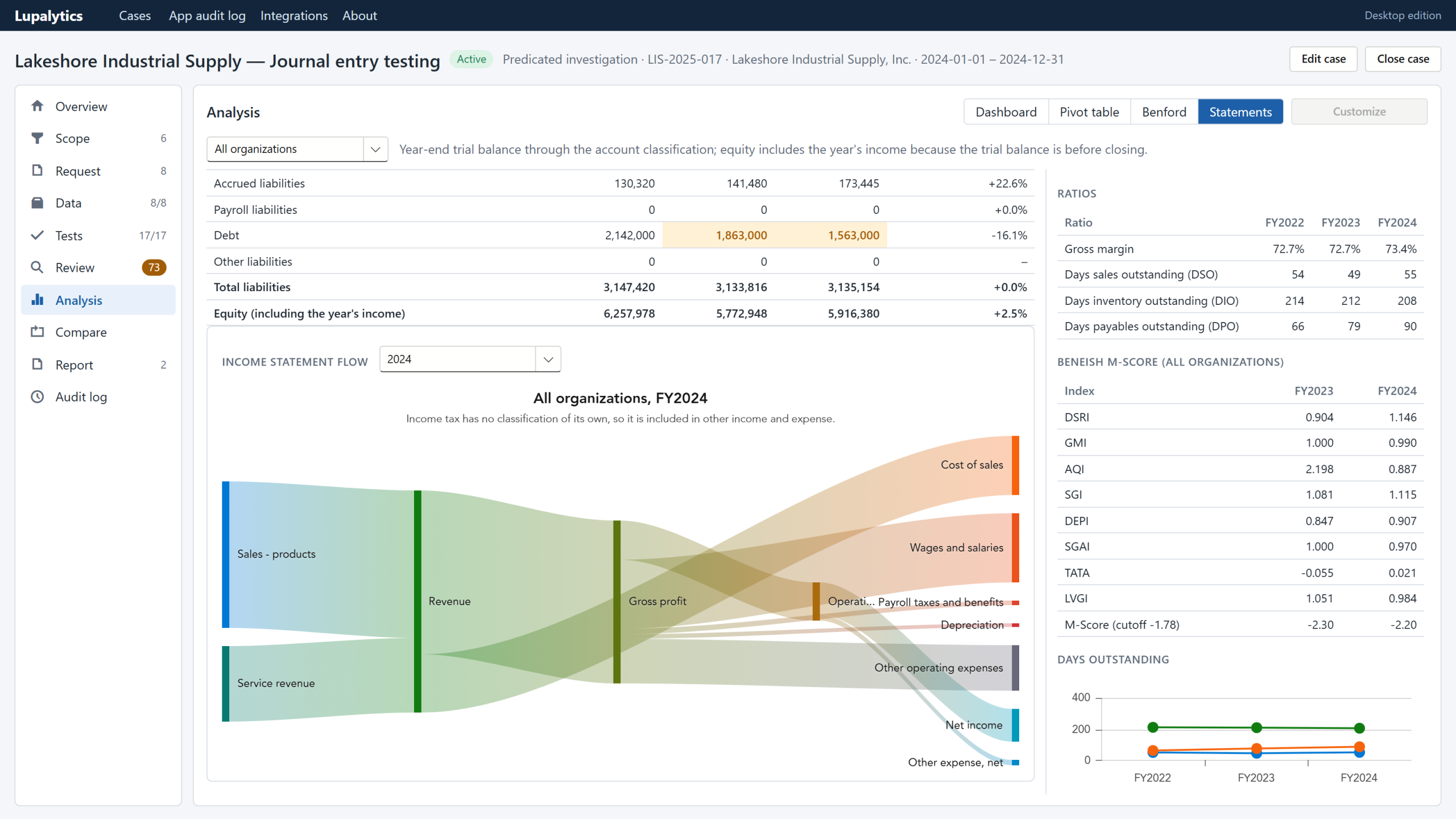1456x819 pixels.
Task: Click the Days payables outstanding (DPO) row
Action: click(1240, 326)
